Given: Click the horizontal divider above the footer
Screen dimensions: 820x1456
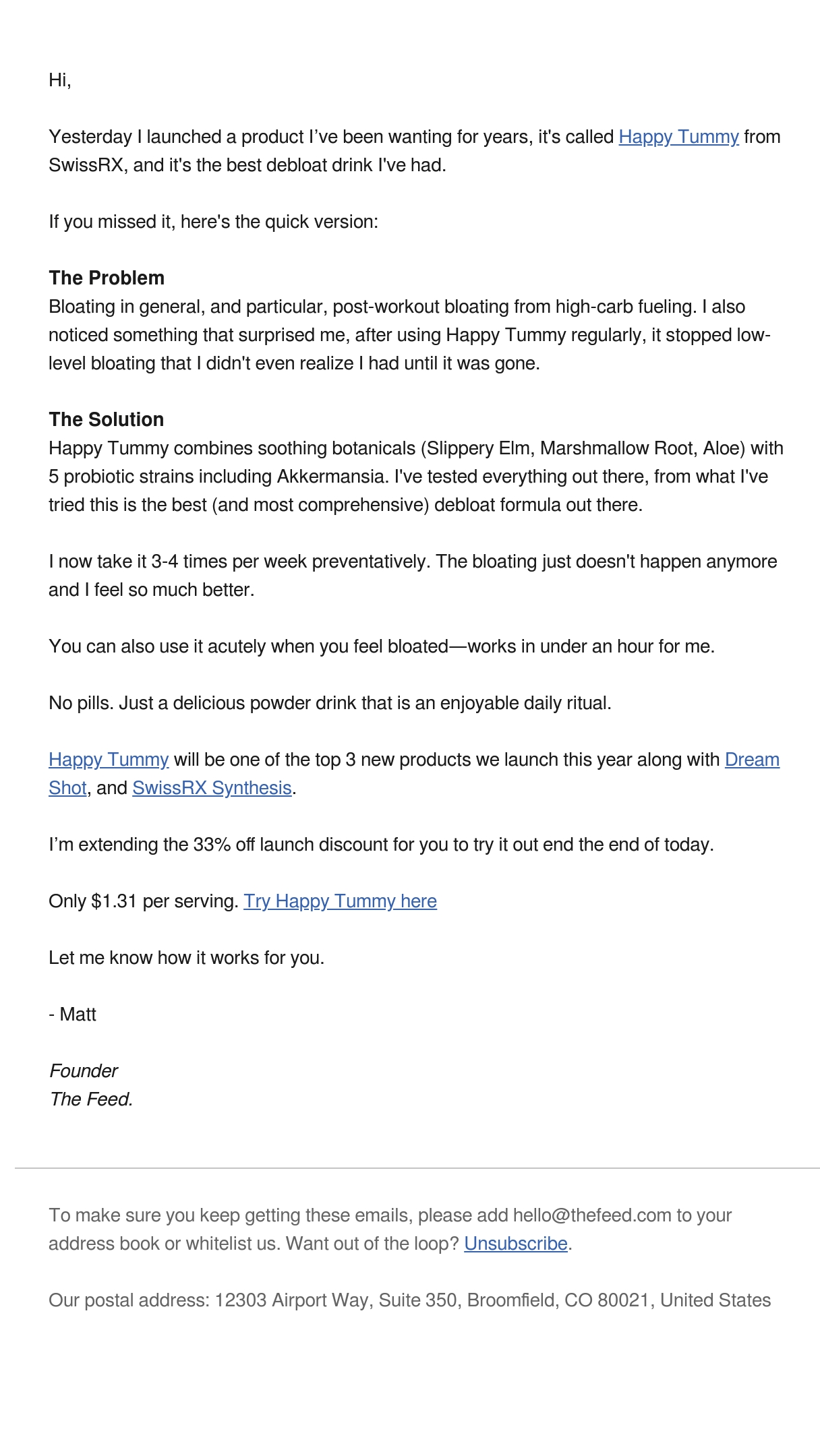Looking at the screenshot, I should [417, 1168].
